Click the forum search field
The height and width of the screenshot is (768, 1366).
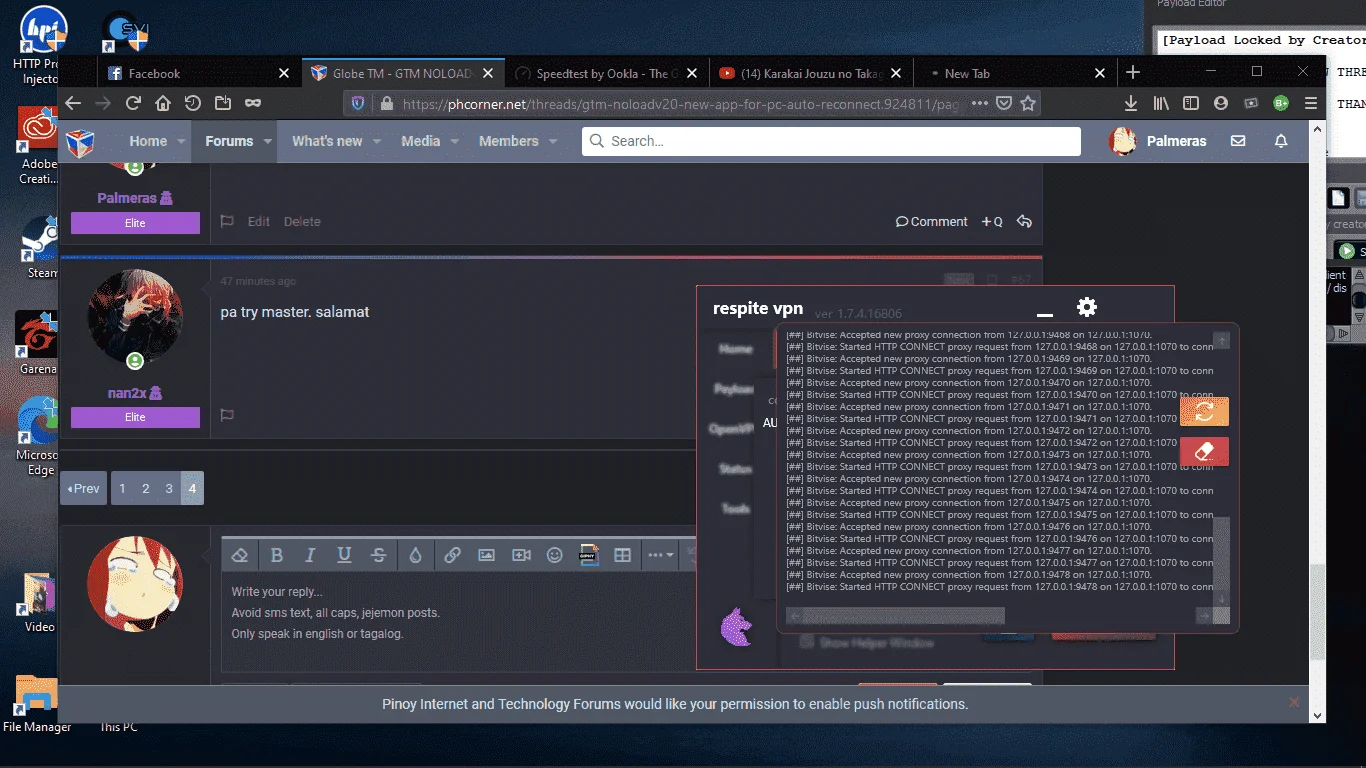coord(831,141)
